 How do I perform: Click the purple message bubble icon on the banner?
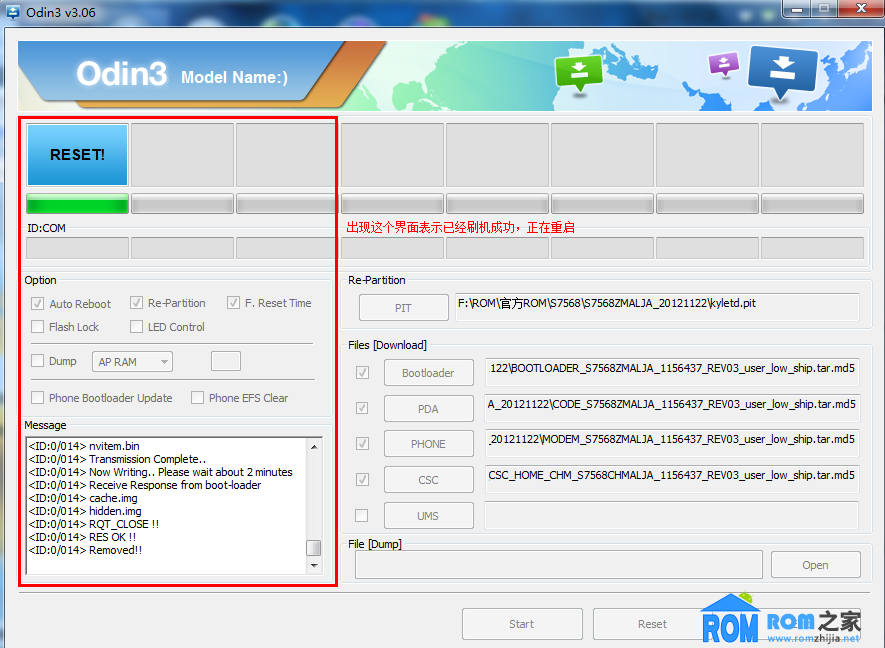pyautogui.click(x=723, y=62)
